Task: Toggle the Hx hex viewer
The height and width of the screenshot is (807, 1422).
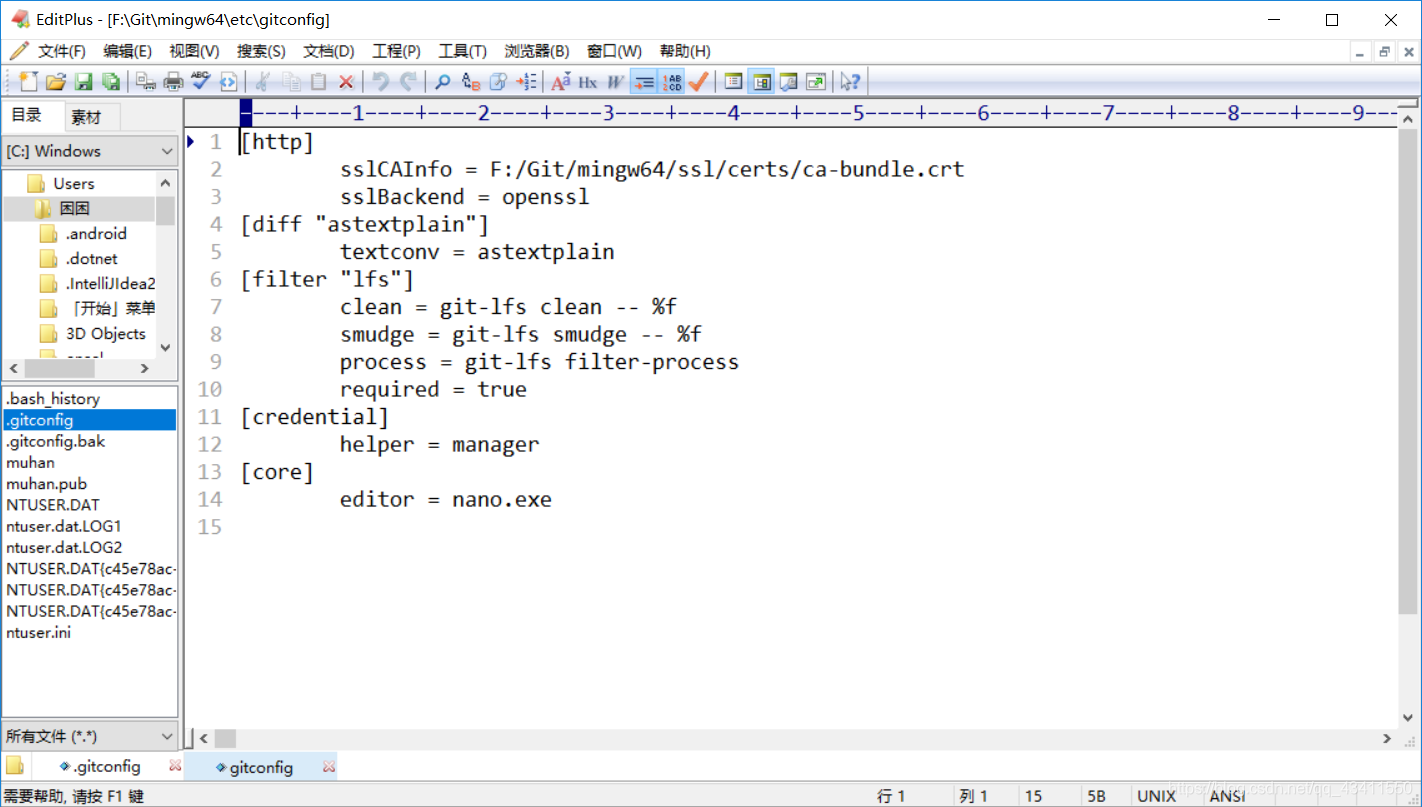Action: pos(587,82)
